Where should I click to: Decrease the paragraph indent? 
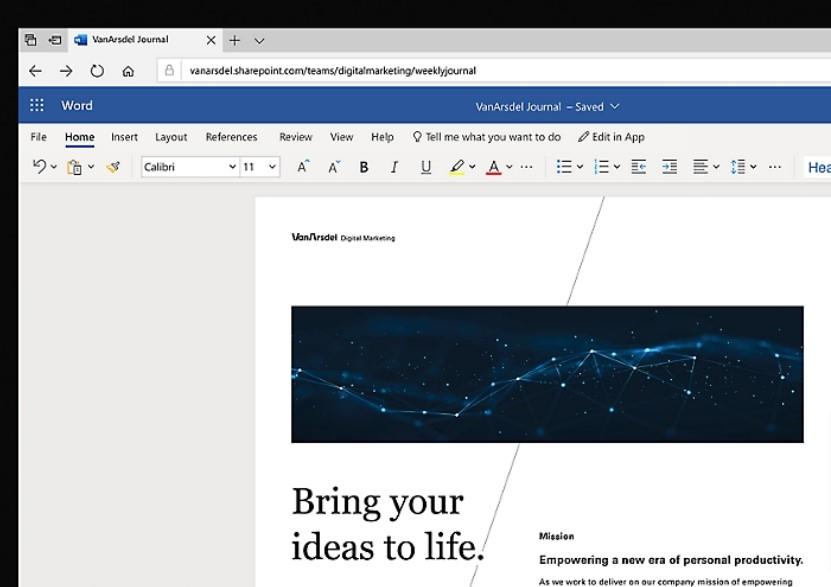(x=638, y=167)
